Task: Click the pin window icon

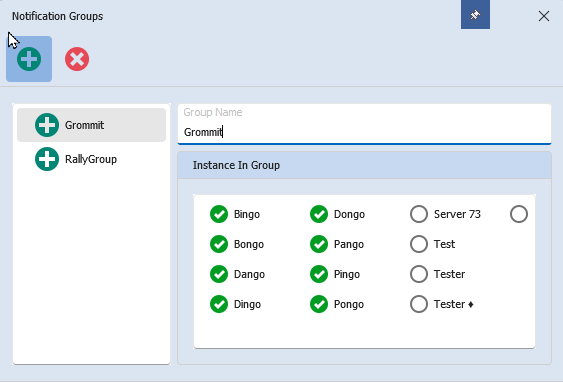Action: tap(475, 15)
